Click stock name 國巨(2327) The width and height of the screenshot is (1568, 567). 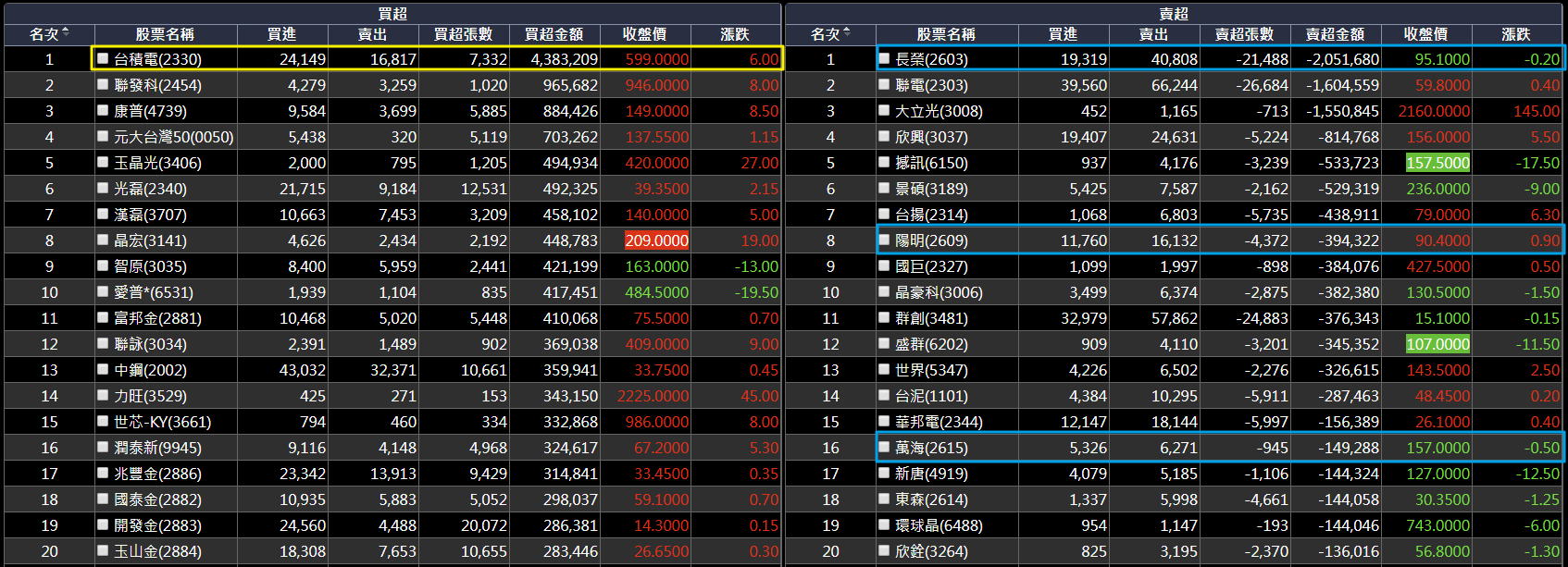click(x=931, y=265)
